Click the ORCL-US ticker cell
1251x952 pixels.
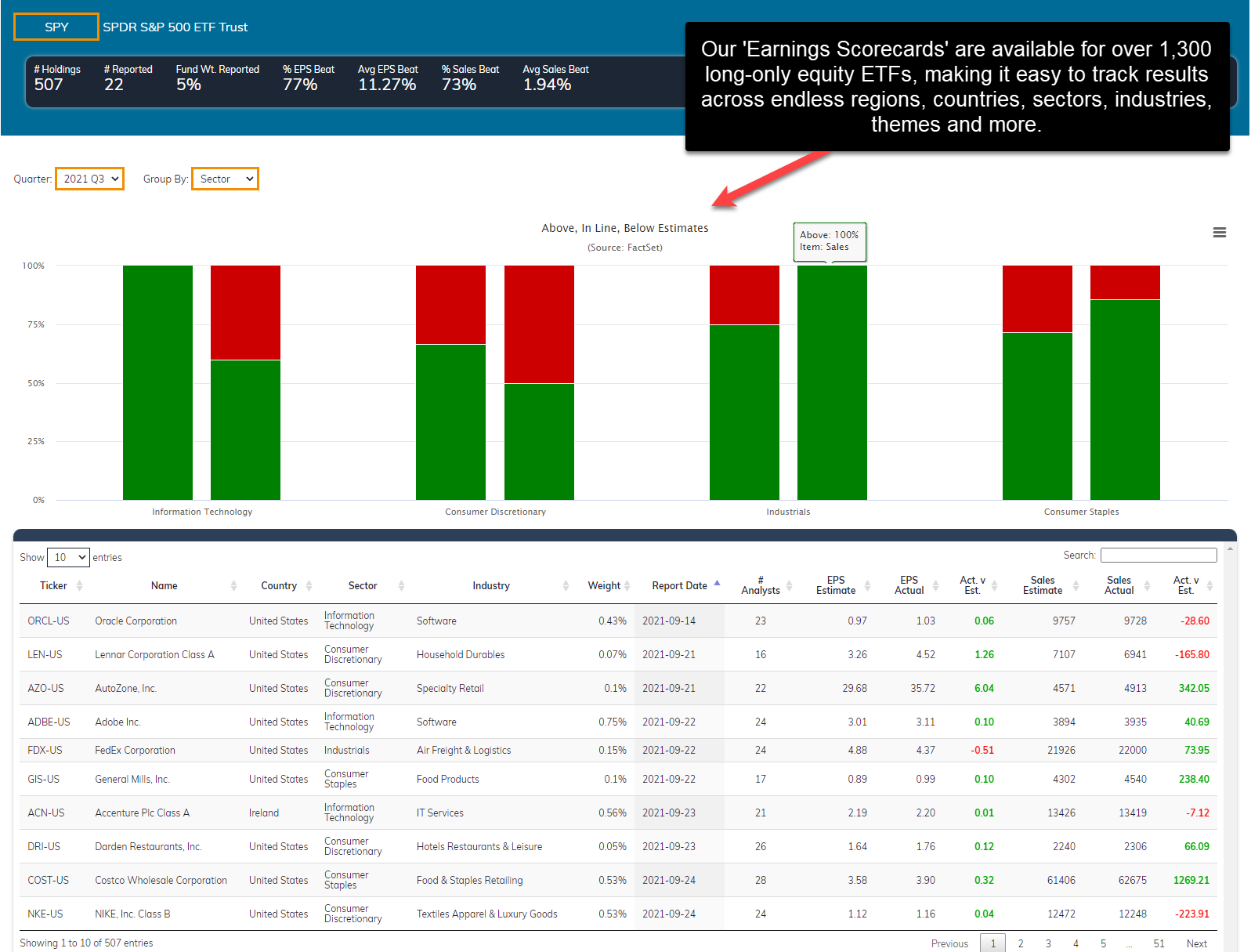point(49,621)
